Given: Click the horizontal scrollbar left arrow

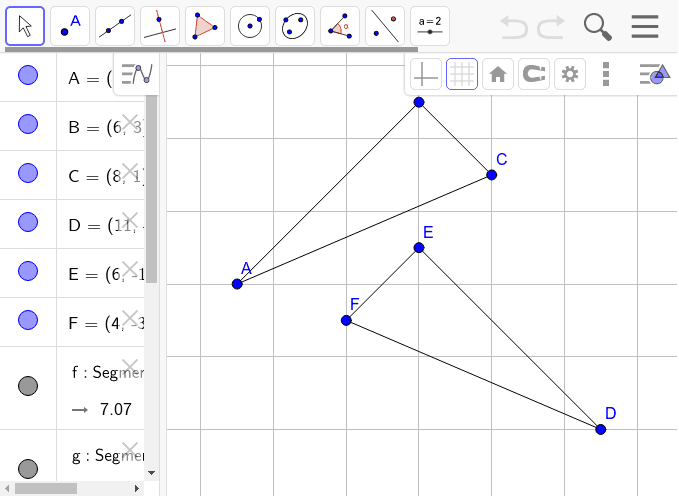Looking at the screenshot, I should click(x=7, y=488).
